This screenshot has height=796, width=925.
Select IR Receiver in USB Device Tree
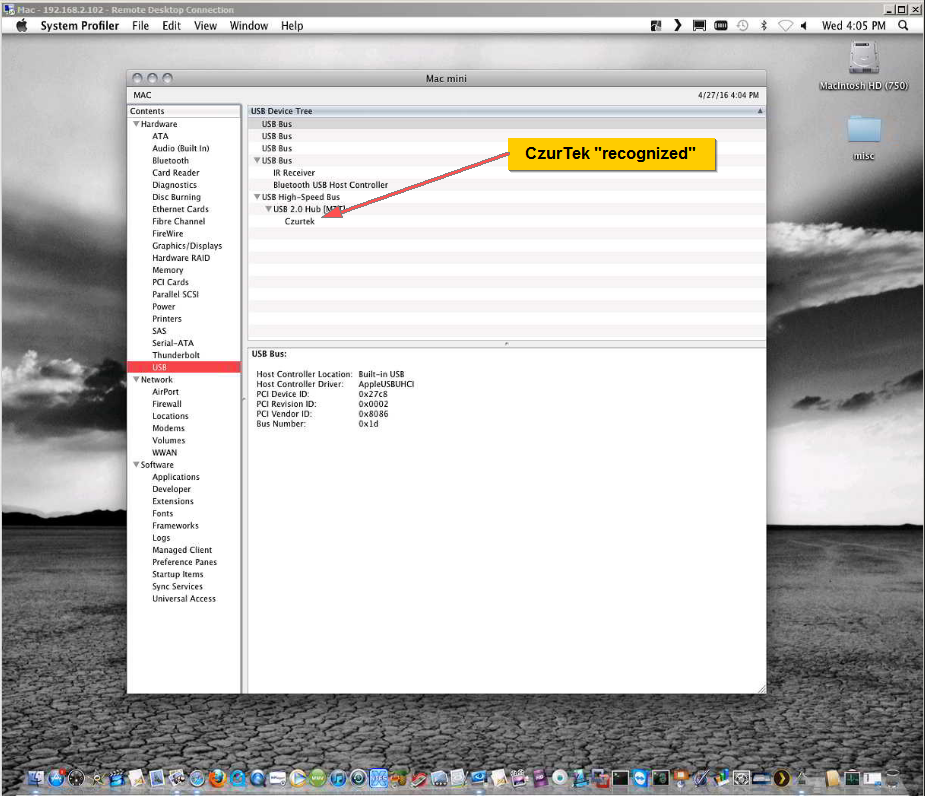pyautogui.click(x=294, y=173)
